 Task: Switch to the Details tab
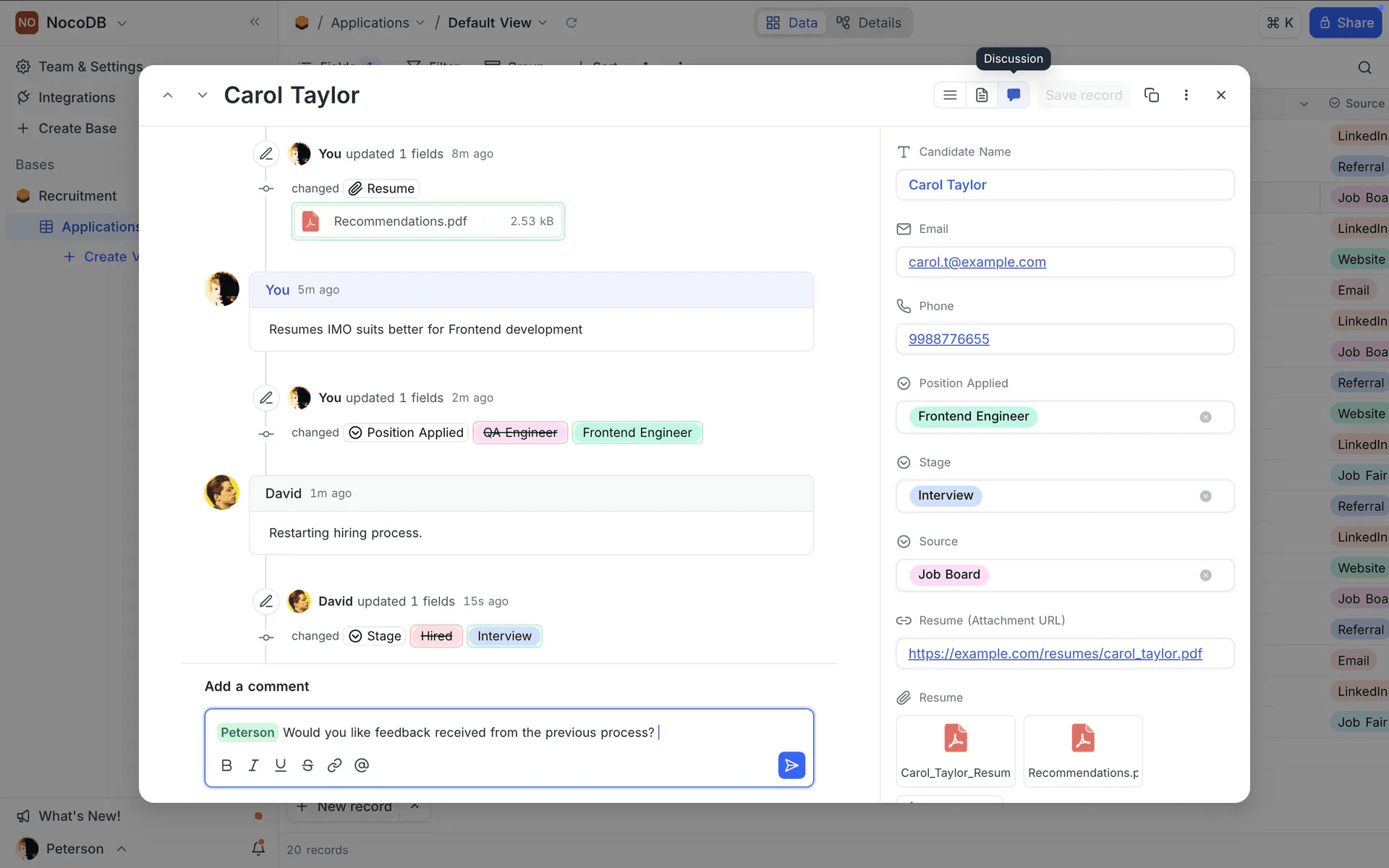(x=869, y=22)
